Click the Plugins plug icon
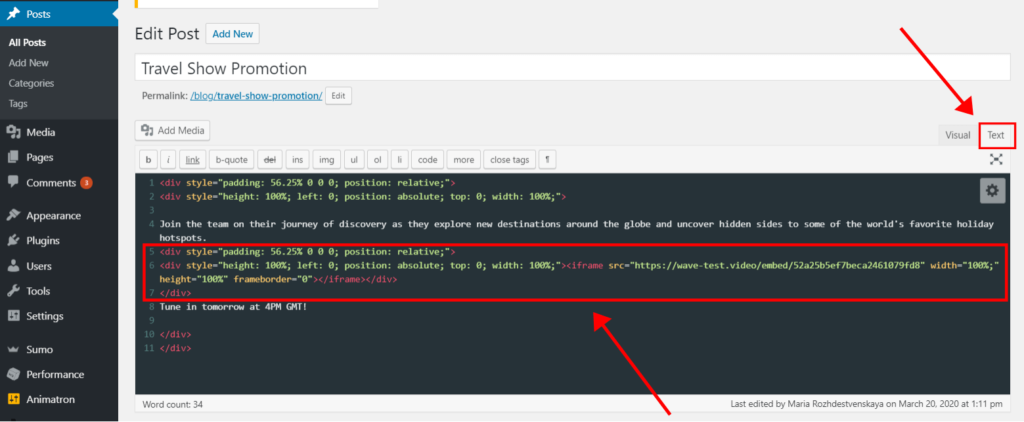 tap(13, 240)
